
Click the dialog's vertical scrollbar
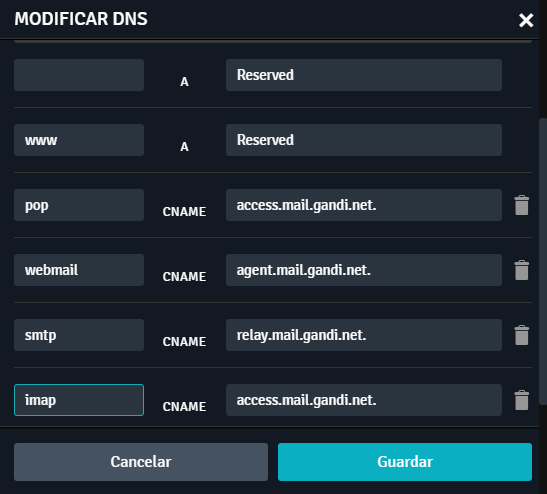[x=543, y=262]
